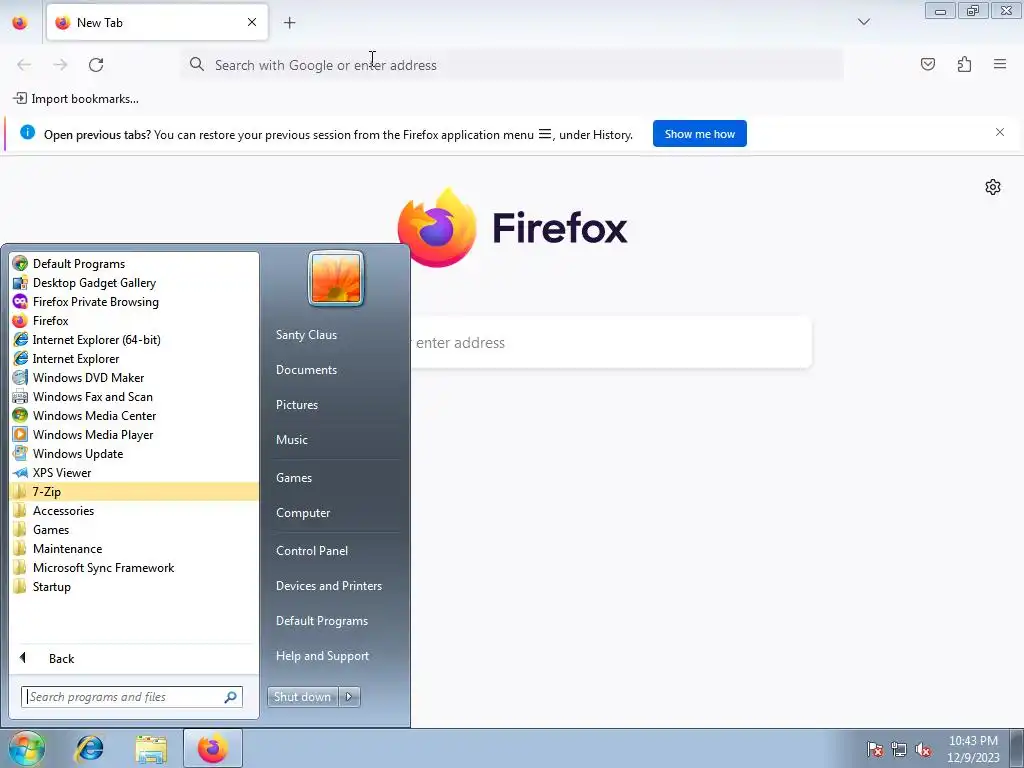Open Windows Media Center
The image size is (1024, 768).
pos(134,415)
